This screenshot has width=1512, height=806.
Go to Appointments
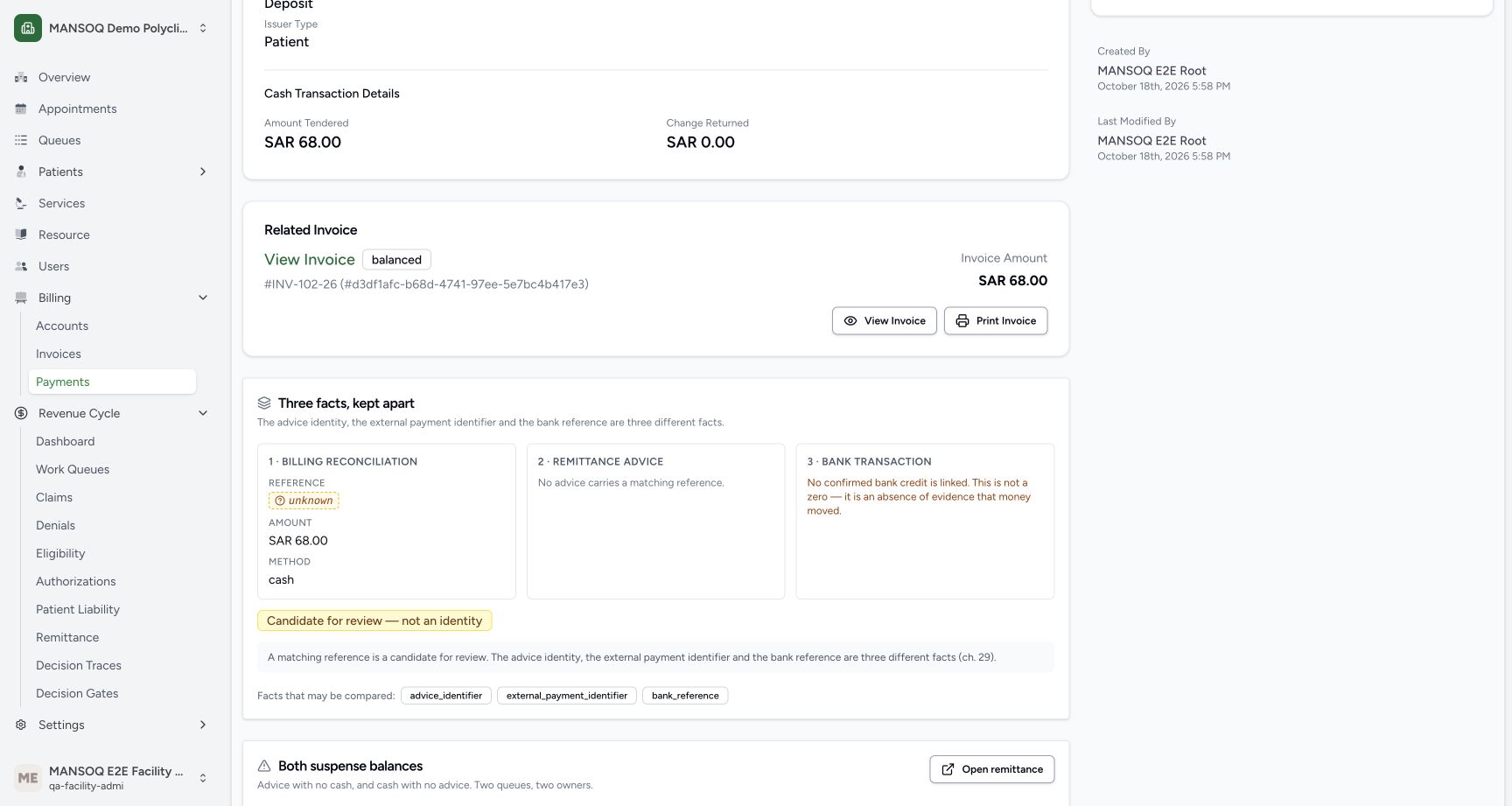coord(77,109)
